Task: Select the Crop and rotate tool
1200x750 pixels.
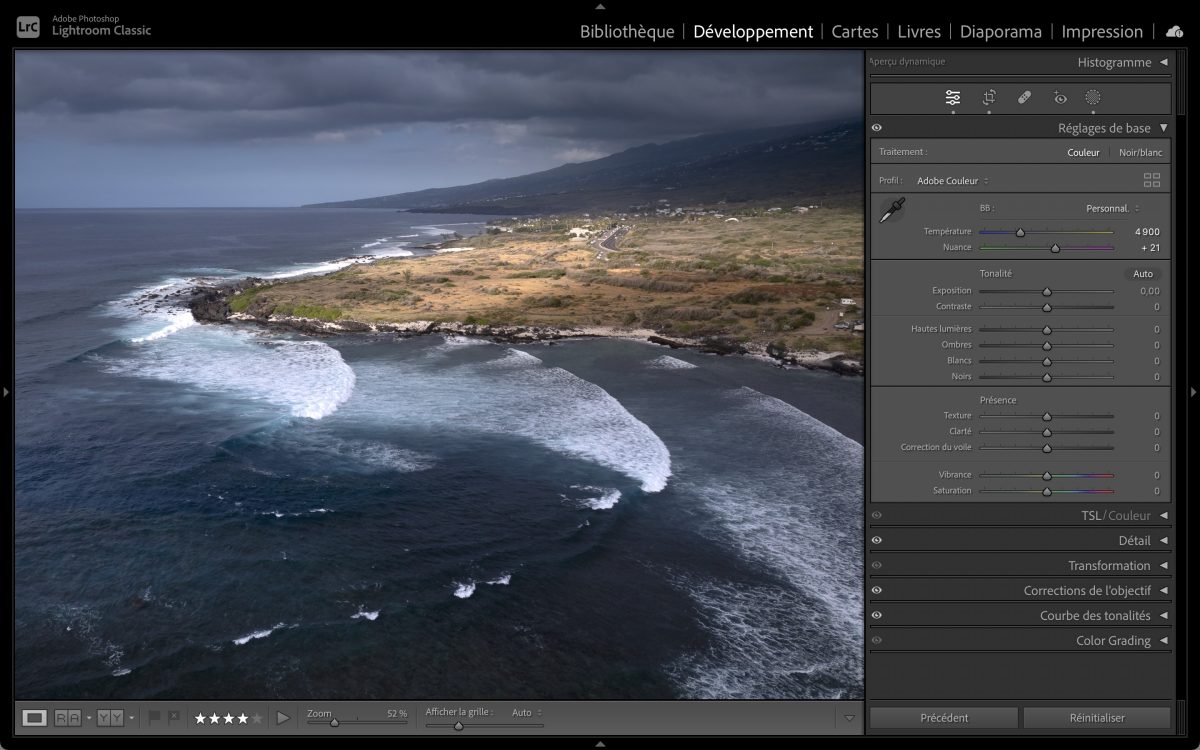Action: (989, 98)
